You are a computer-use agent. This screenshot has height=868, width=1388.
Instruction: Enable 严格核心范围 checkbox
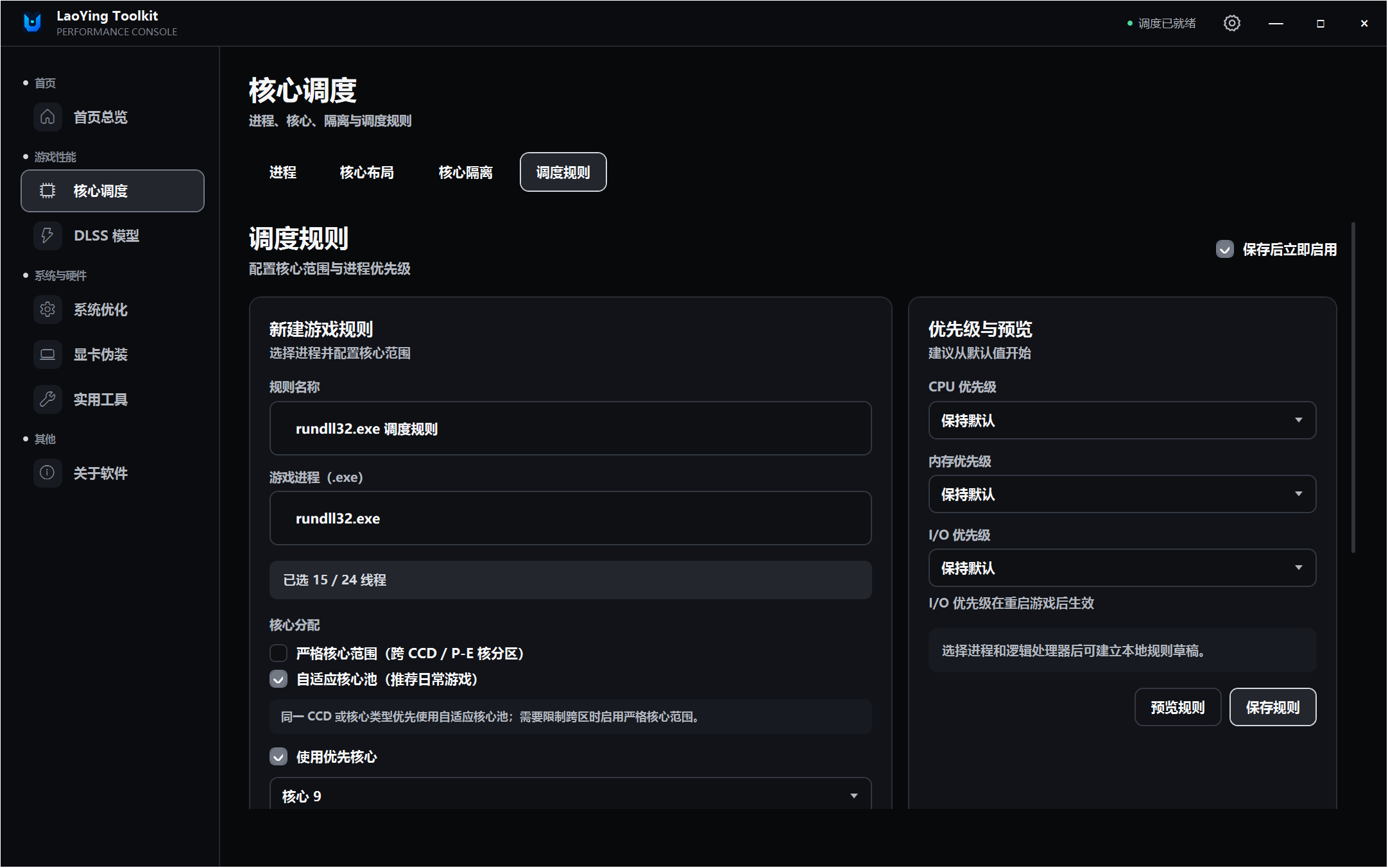[x=278, y=653]
